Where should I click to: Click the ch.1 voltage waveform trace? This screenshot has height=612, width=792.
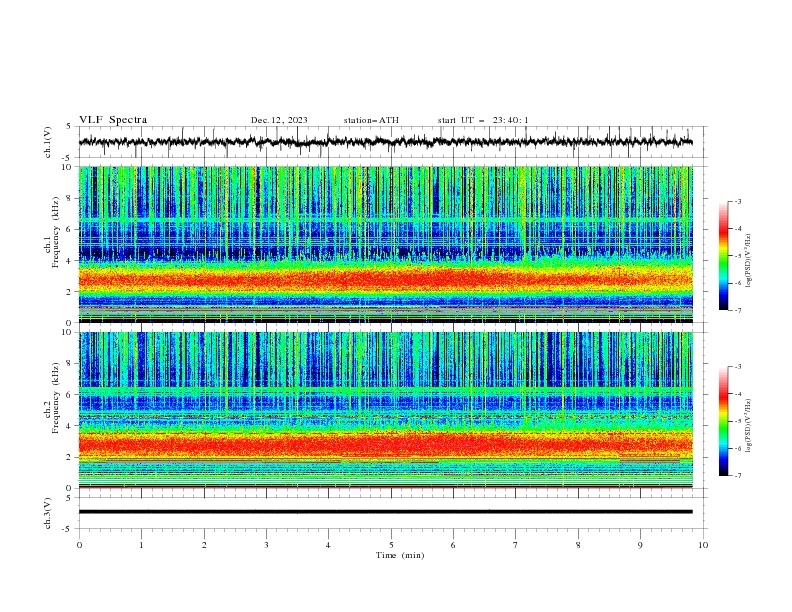coord(385,142)
